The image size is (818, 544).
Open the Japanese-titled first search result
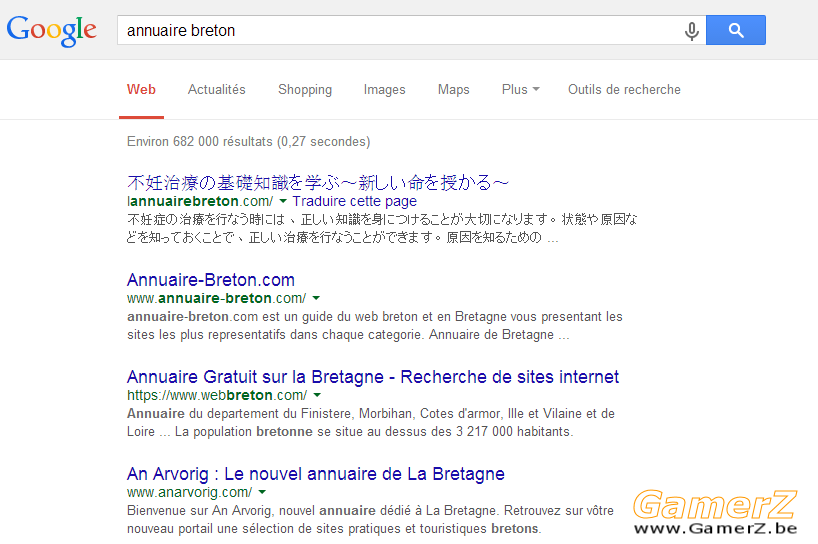pyautogui.click(x=317, y=183)
